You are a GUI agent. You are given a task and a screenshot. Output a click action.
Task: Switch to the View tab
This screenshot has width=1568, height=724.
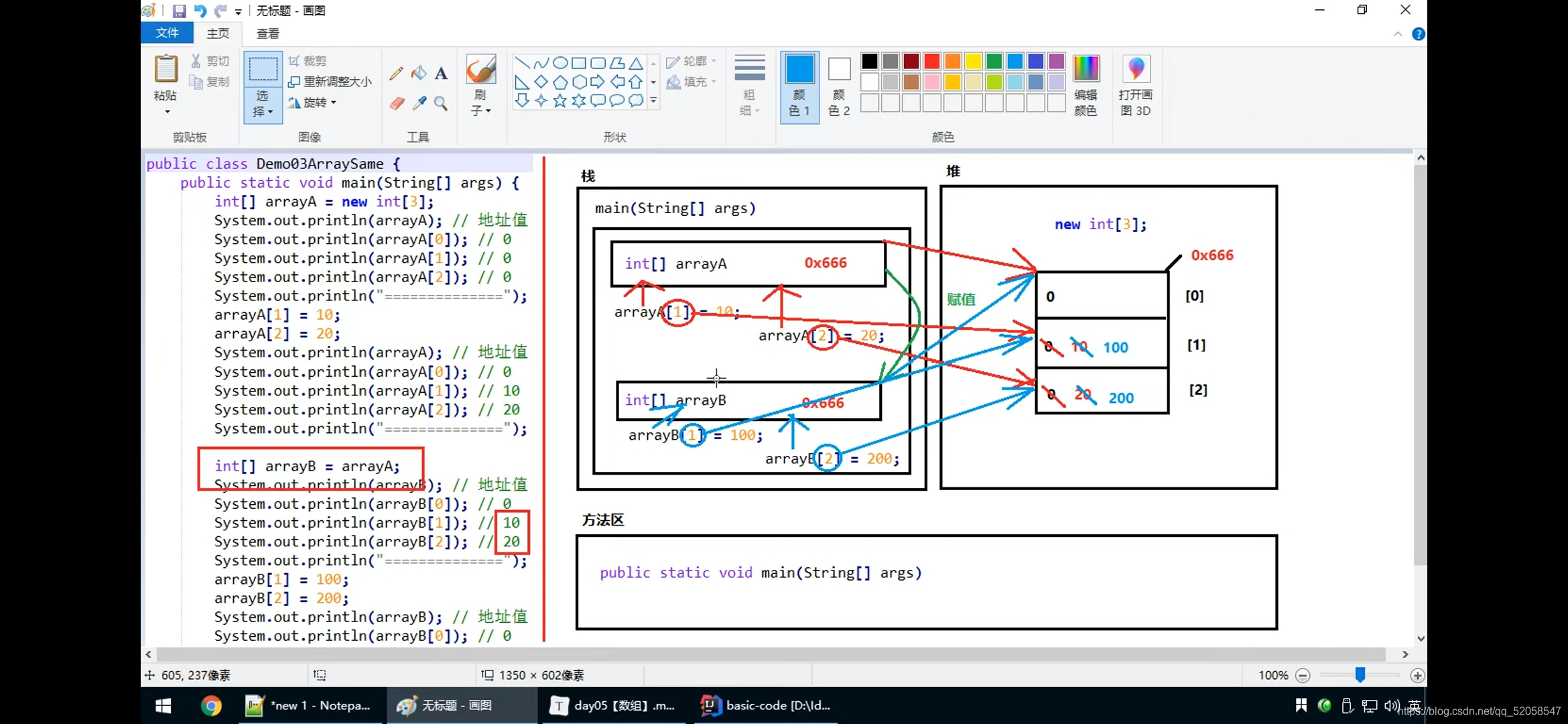pos(267,34)
